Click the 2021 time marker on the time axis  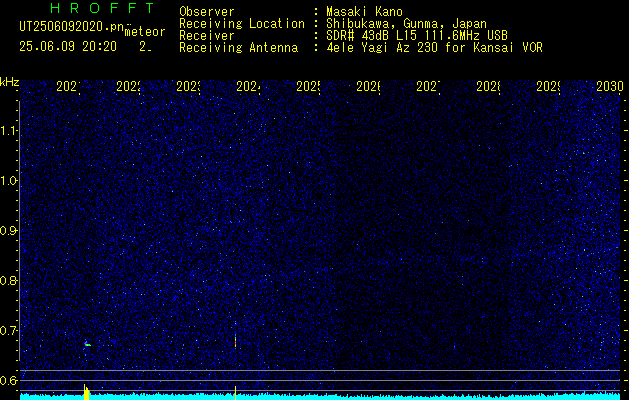[68, 87]
